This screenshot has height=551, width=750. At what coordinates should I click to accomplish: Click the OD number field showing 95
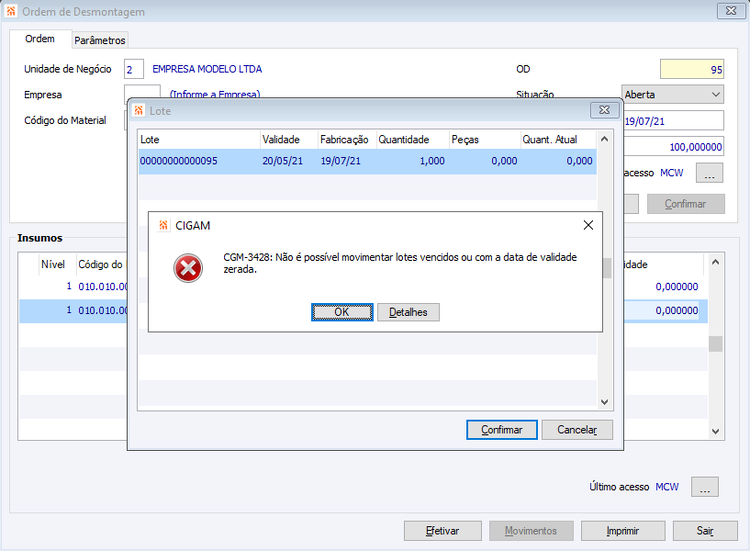[692, 69]
